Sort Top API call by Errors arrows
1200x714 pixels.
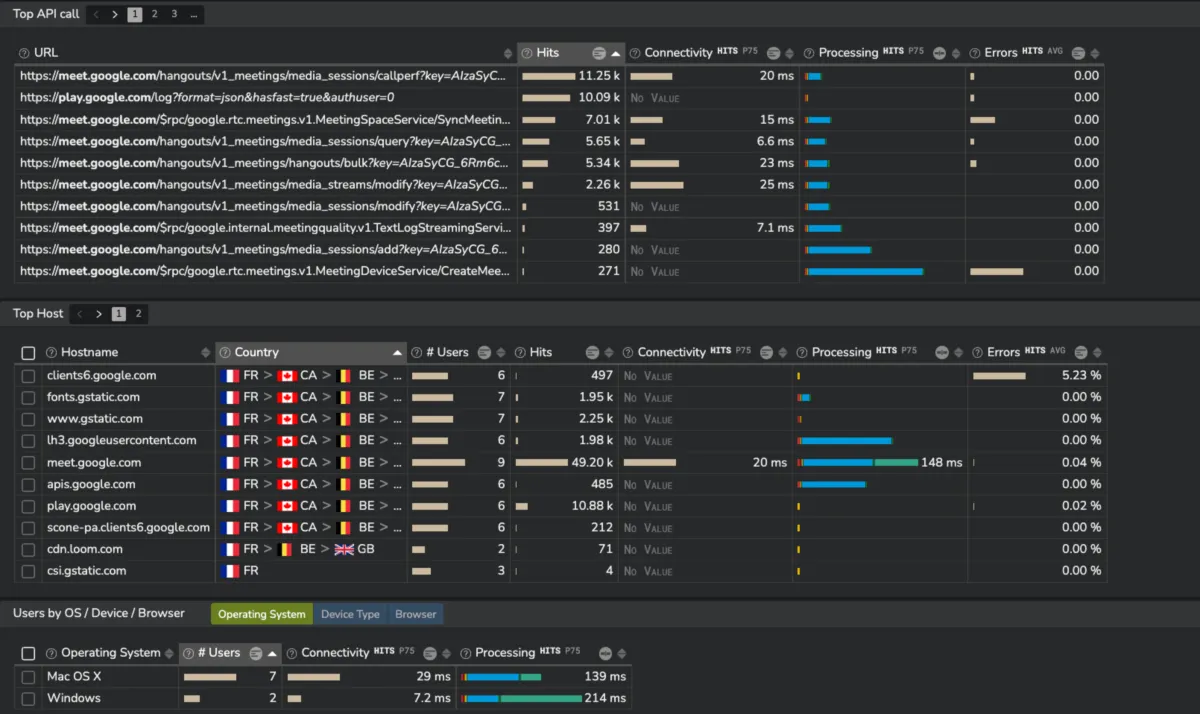tap(1095, 53)
